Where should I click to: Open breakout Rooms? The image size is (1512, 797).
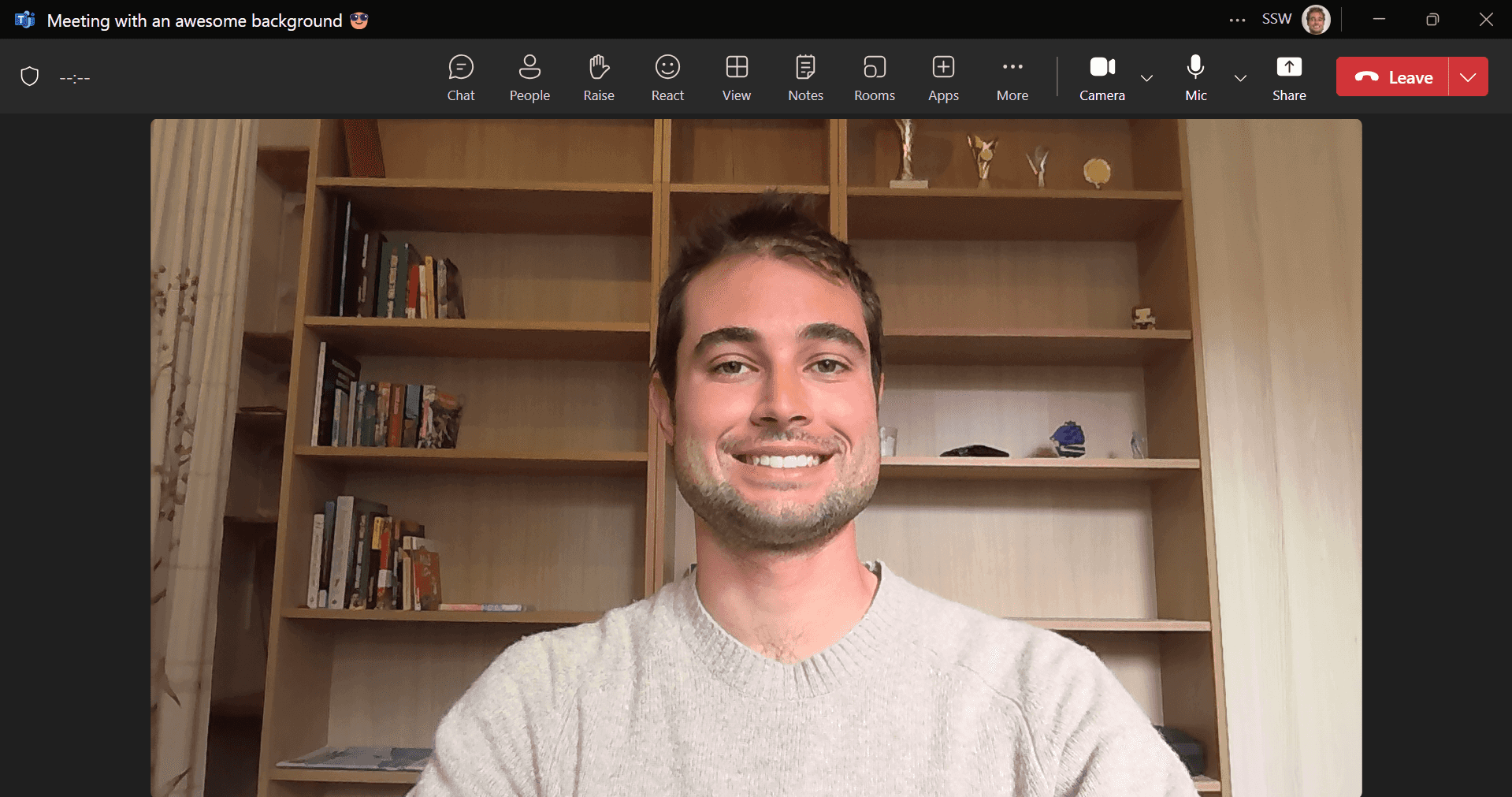coord(874,77)
